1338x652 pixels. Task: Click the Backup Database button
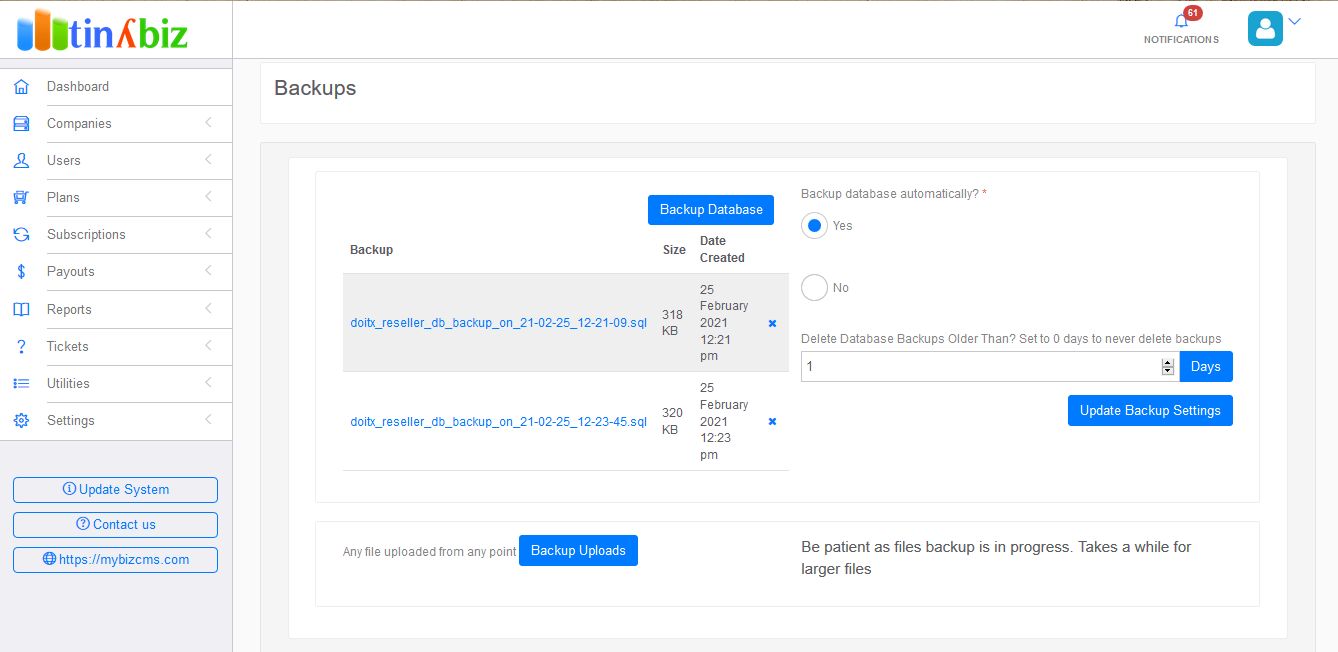[711, 210]
